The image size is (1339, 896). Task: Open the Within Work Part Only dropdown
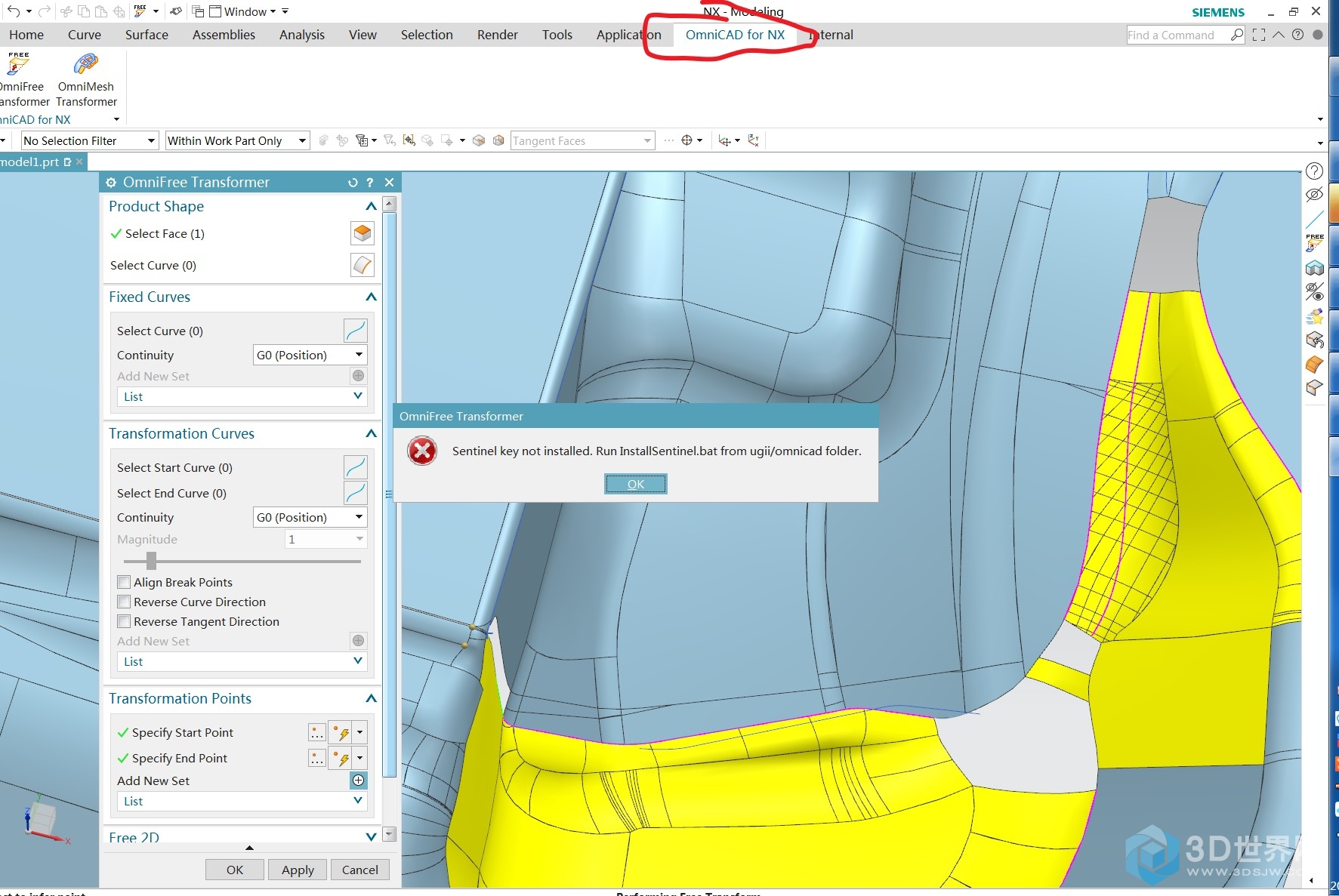(x=238, y=140)
